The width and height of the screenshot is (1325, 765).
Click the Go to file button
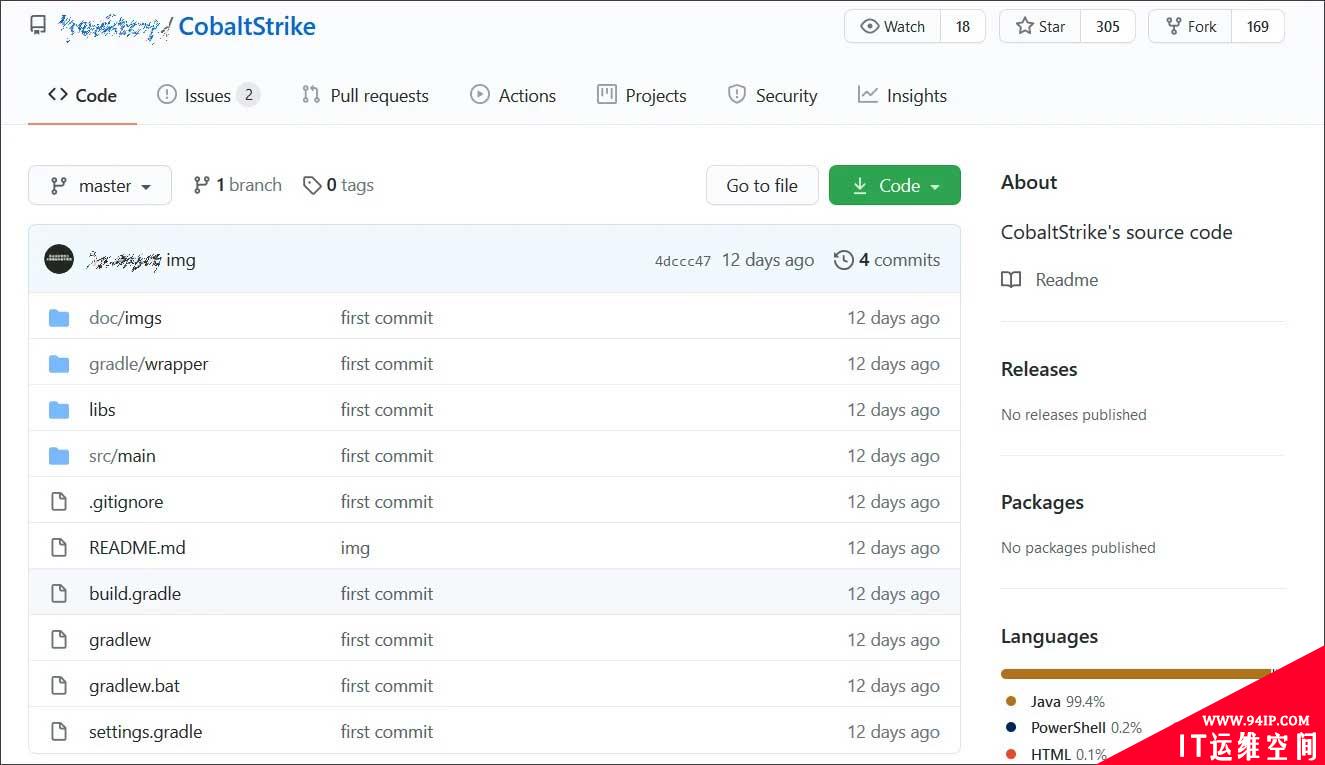[x=762, y=185]
